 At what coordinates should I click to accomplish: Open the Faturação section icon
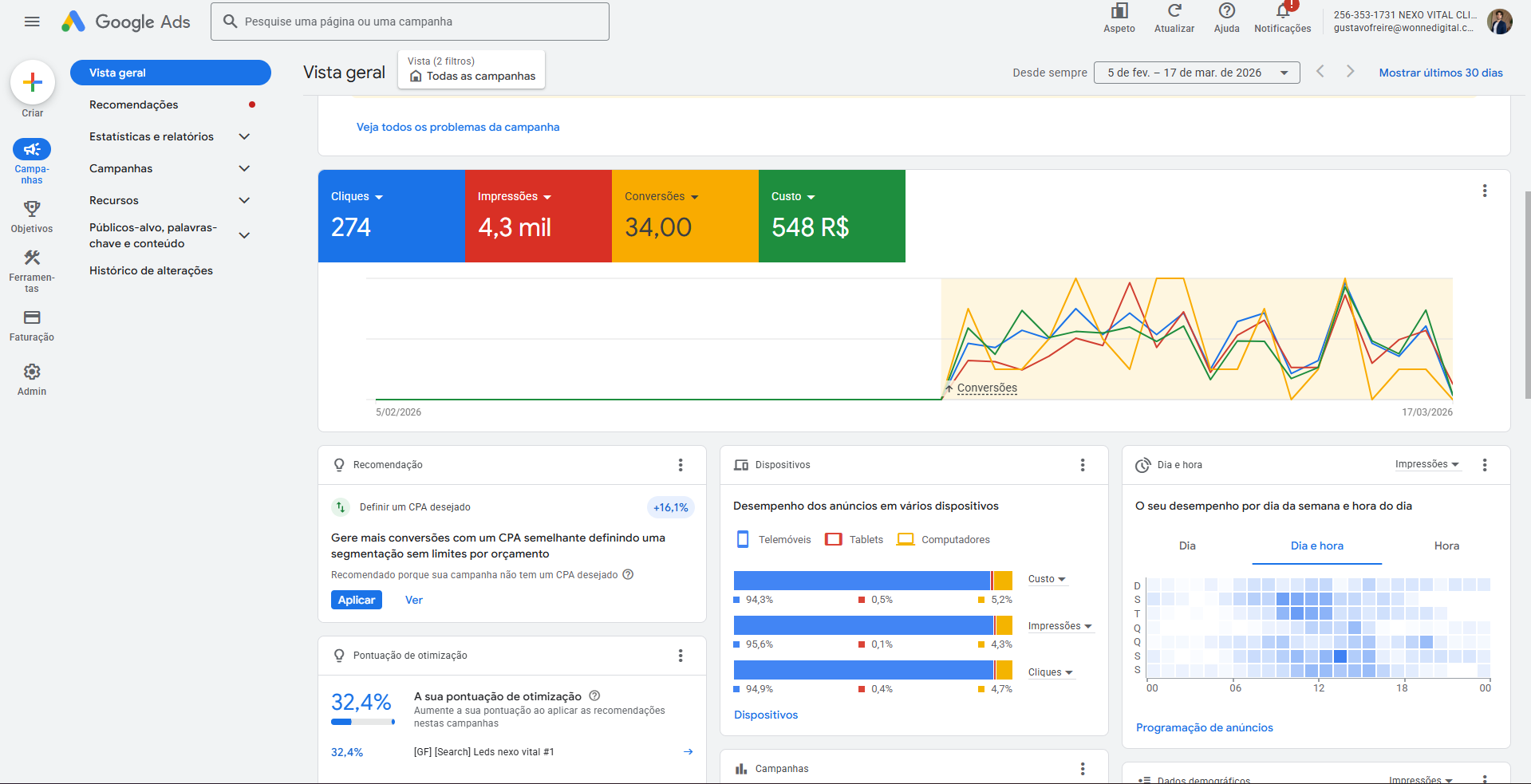click(32, 317)
